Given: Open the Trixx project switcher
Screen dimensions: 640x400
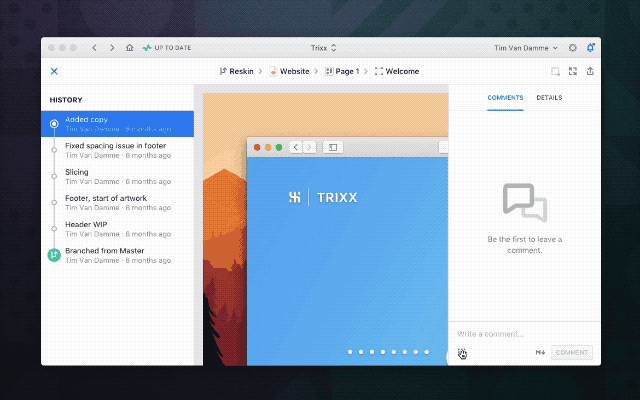Looking at the screenshot, I should 323,48.
